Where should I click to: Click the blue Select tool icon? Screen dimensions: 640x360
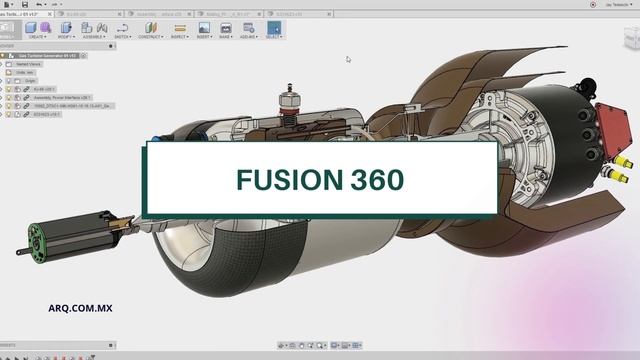pyautogui.click(x=274, y=28)
